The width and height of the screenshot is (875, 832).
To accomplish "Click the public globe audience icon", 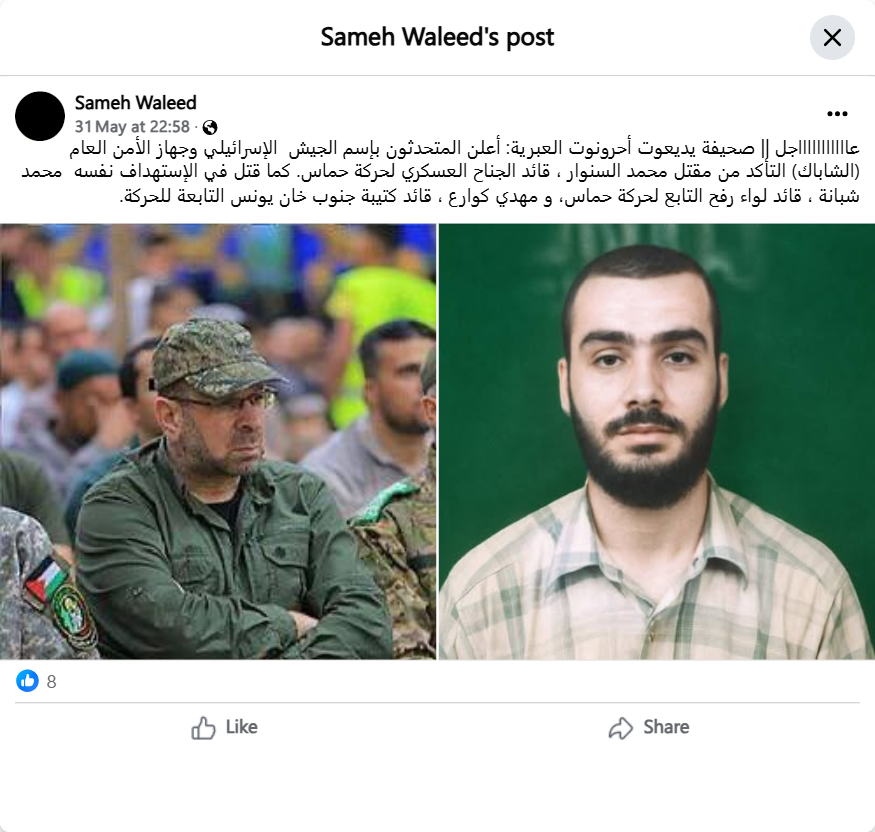I will tap(210, 128).
